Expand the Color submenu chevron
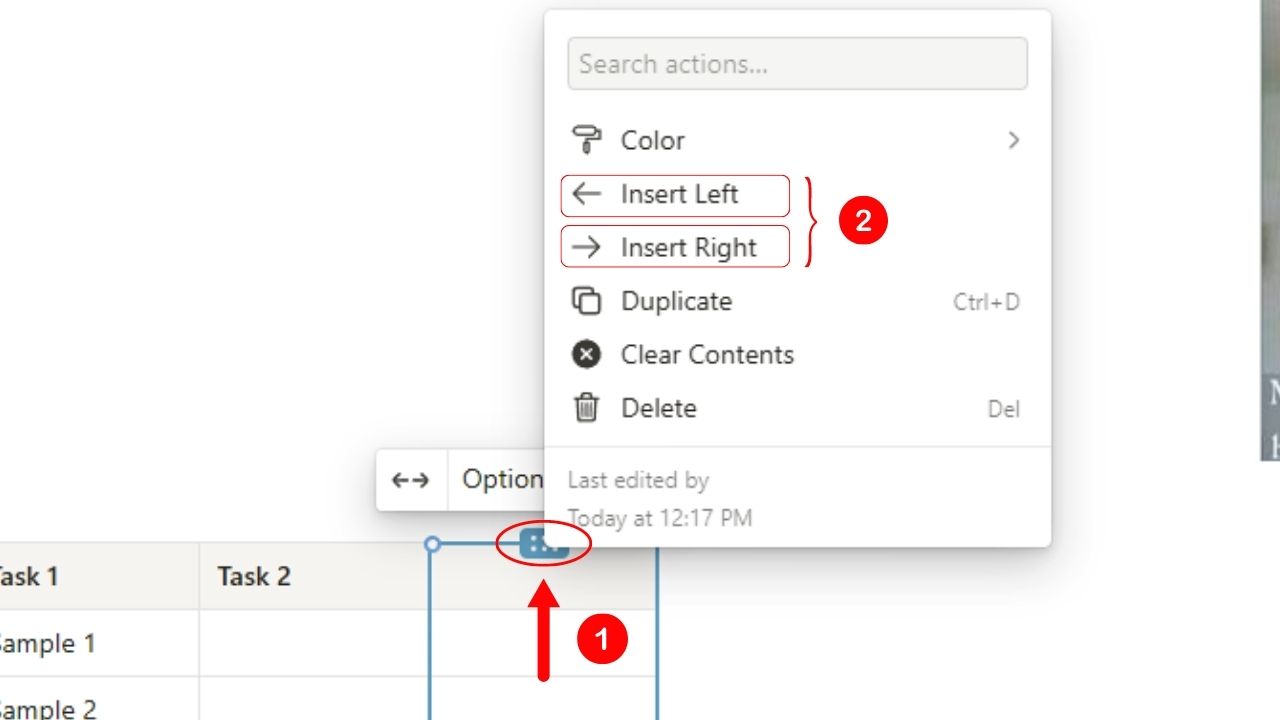This screenshot has height=720, width=1280. pyautogui.click(x=1014, y=140)
